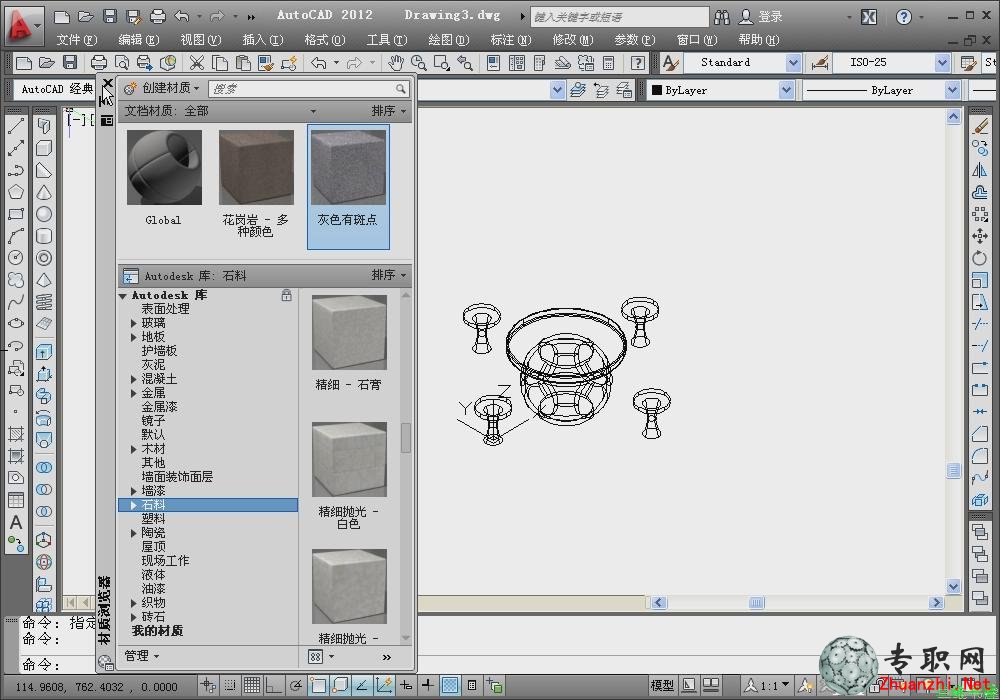Toggle 3D Object Snap in status bar
This screenshot has height=700, width=1000.
pyautogui.click(x=340, y=685)
